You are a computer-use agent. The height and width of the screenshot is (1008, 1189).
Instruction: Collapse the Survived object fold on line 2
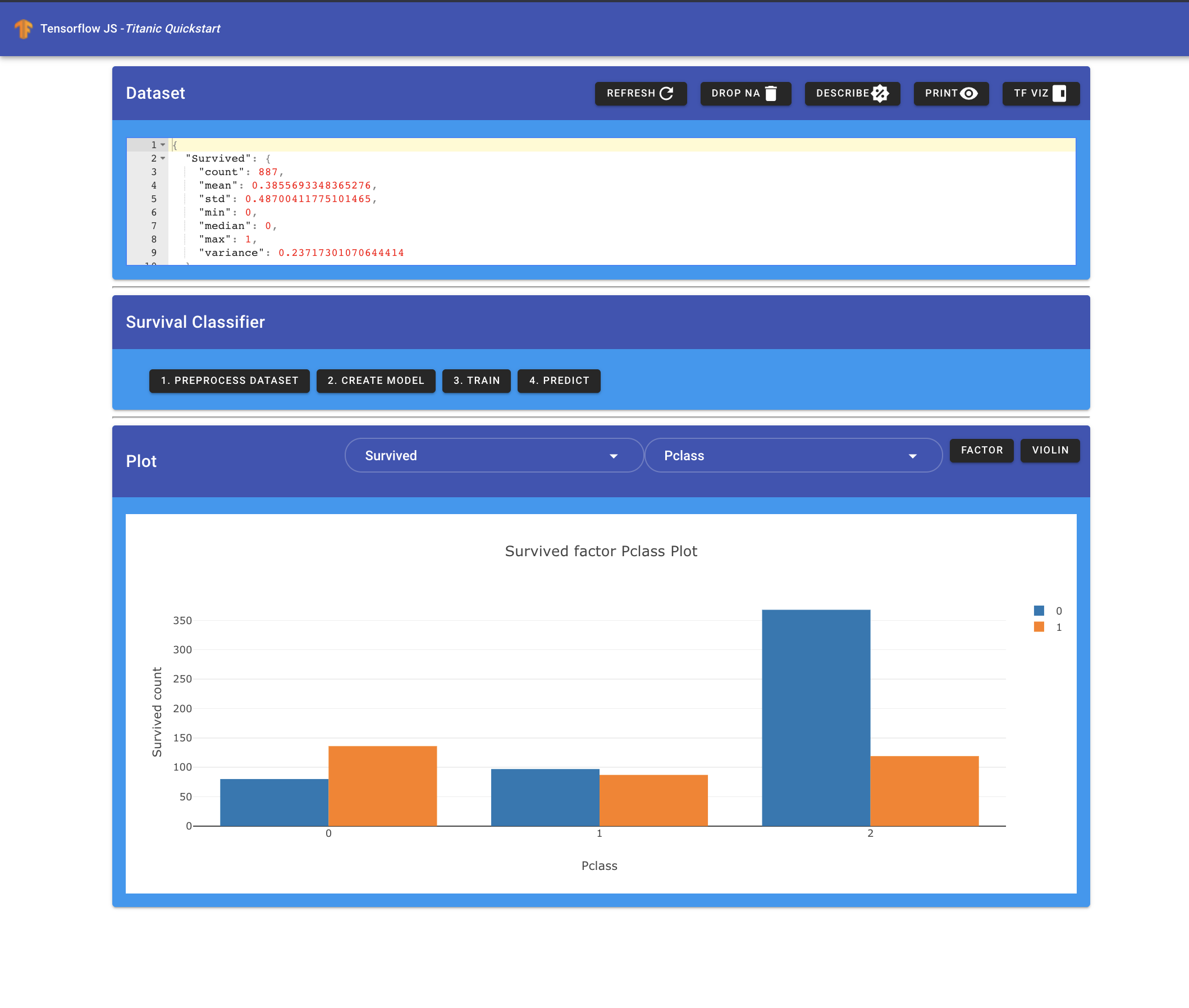pos(163,158)
